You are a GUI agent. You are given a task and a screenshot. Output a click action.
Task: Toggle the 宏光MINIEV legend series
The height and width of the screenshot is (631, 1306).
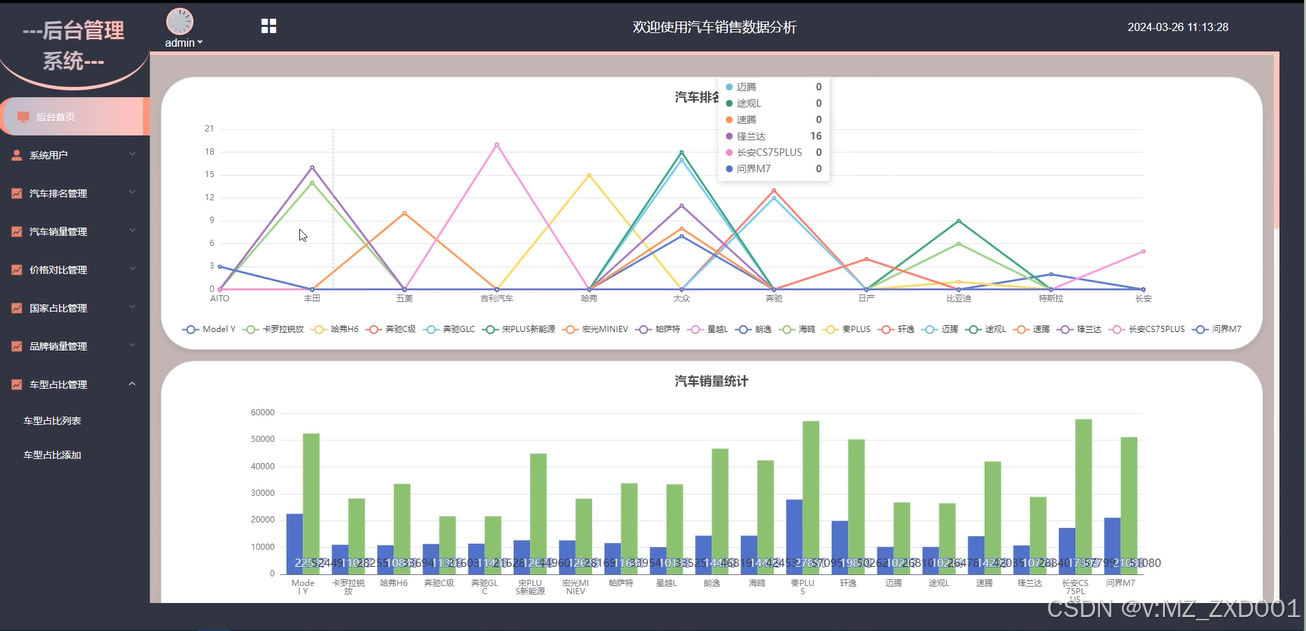(597, 329)
